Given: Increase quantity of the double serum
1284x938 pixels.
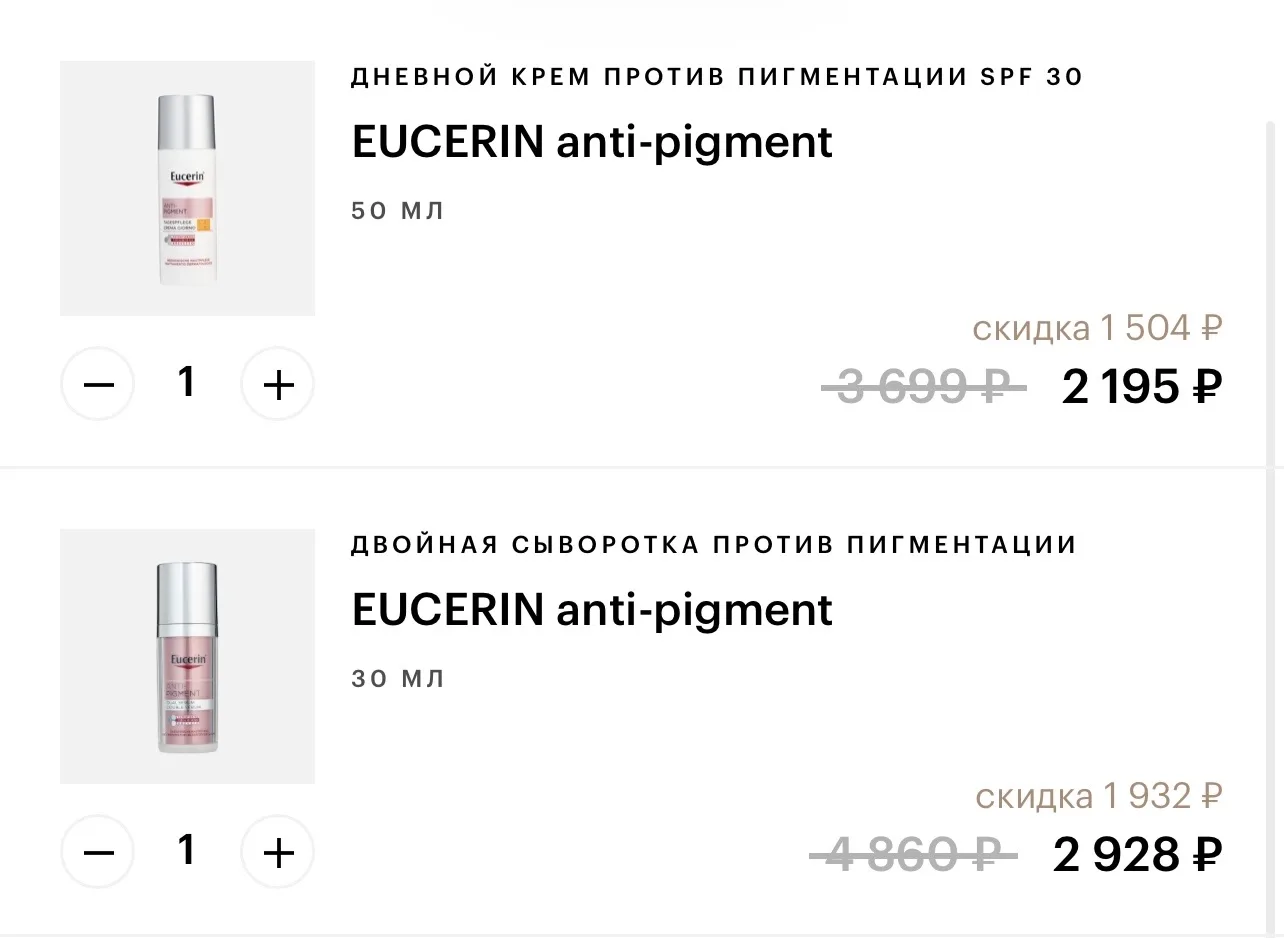Looking at the screenshot, I should pos(278,852).
